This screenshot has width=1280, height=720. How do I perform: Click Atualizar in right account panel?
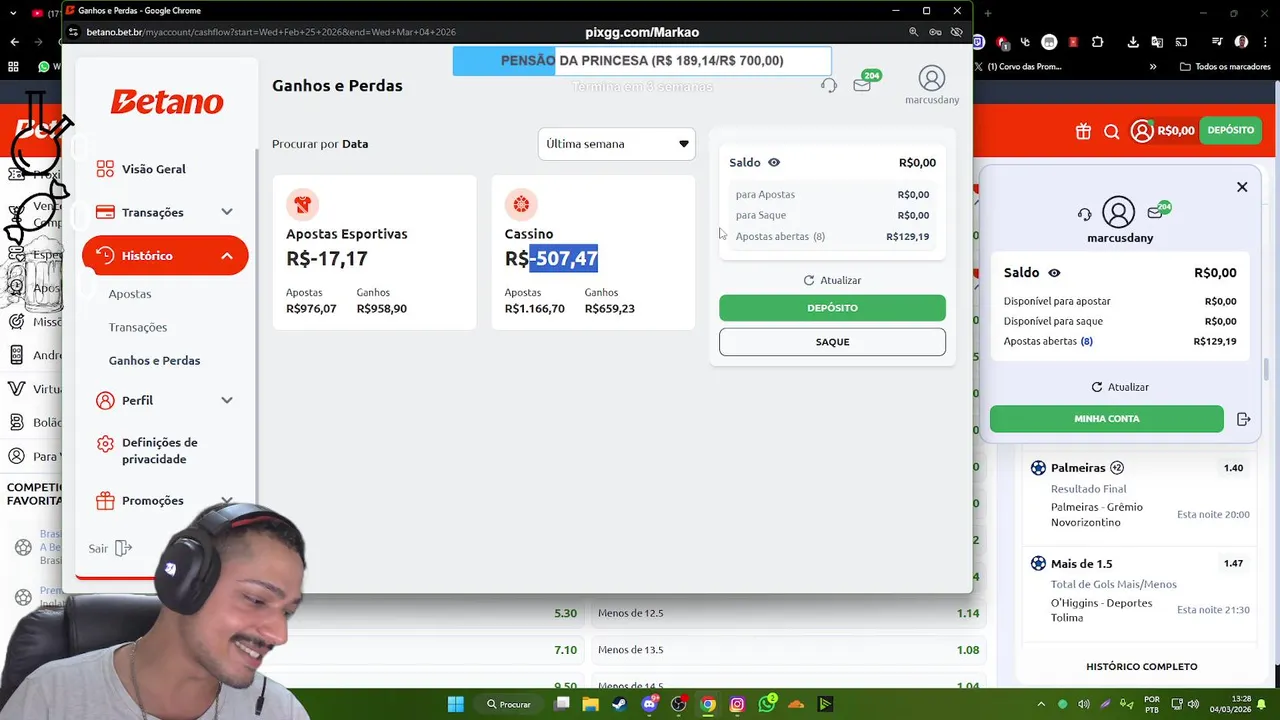pos(1120,387)
